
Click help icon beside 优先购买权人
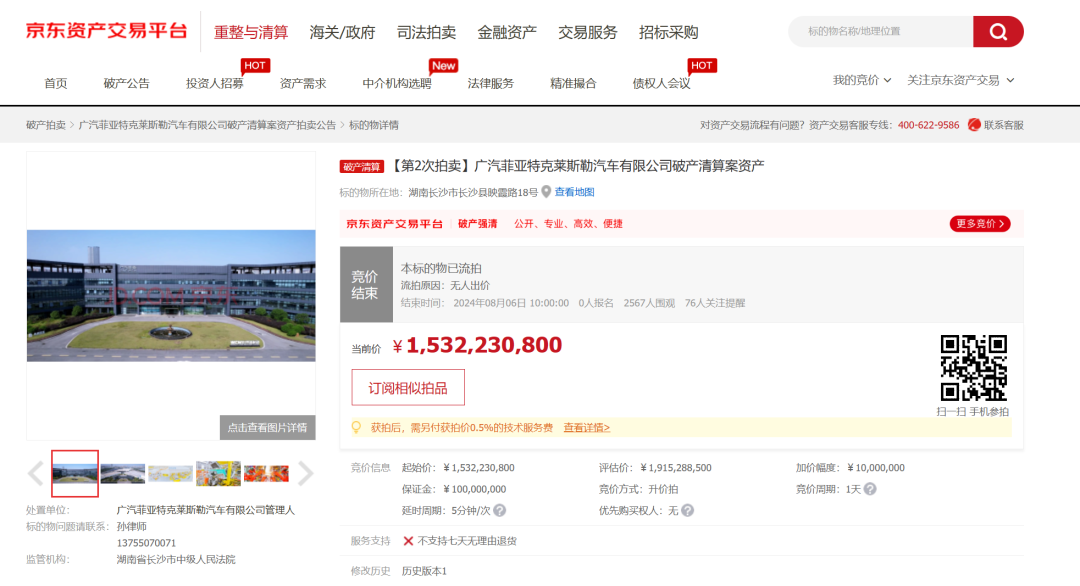point(687,511)
